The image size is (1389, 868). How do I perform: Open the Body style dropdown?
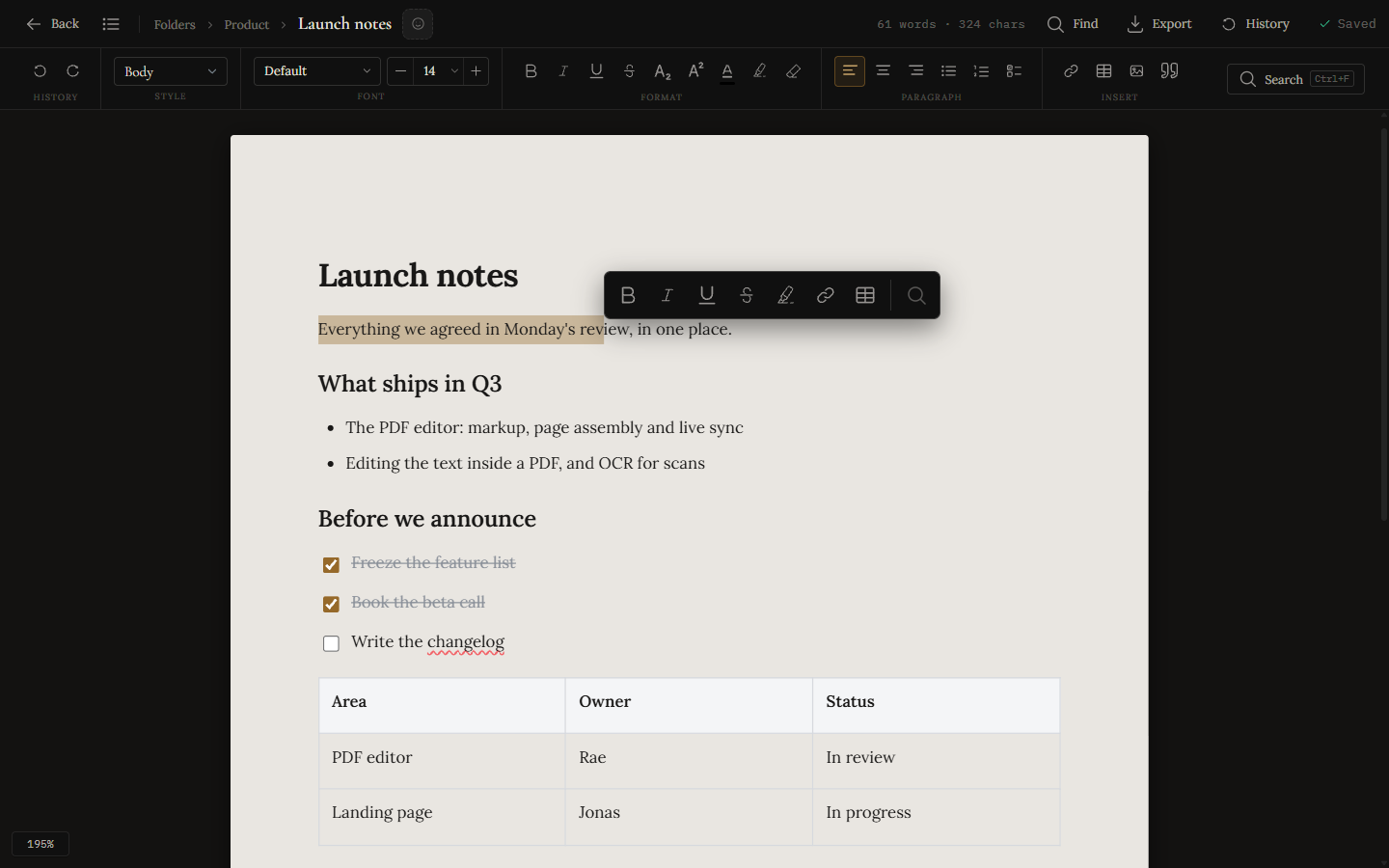(x=171, y=71)
